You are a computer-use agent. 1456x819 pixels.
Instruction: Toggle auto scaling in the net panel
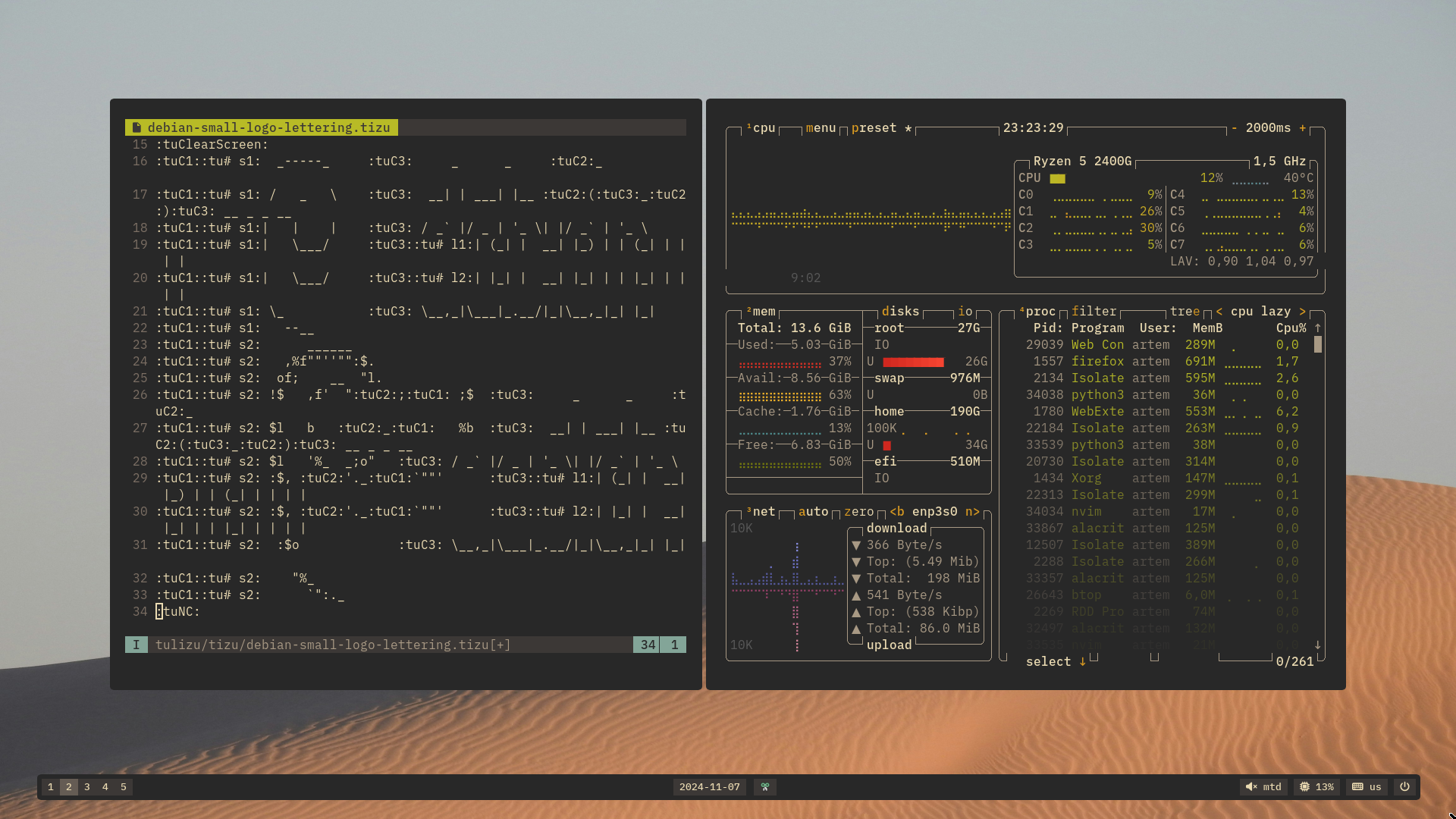814,512
